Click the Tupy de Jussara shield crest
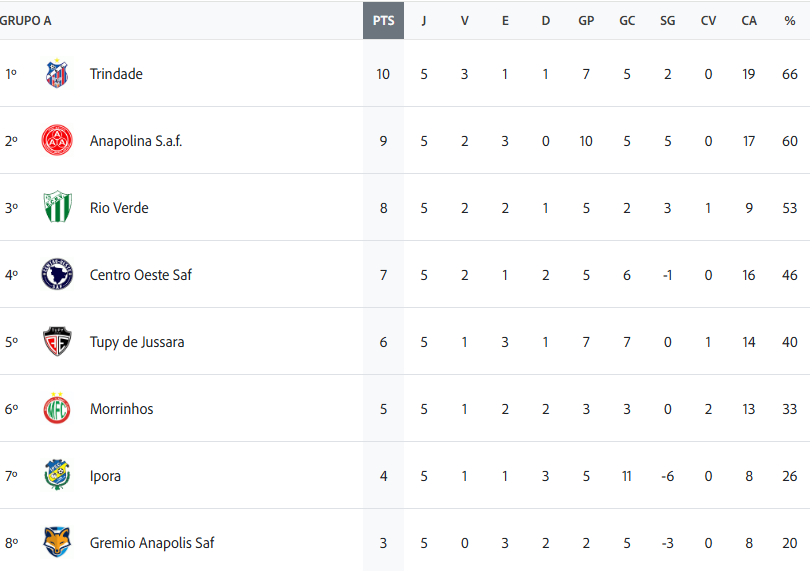 (x=57, y=342)
